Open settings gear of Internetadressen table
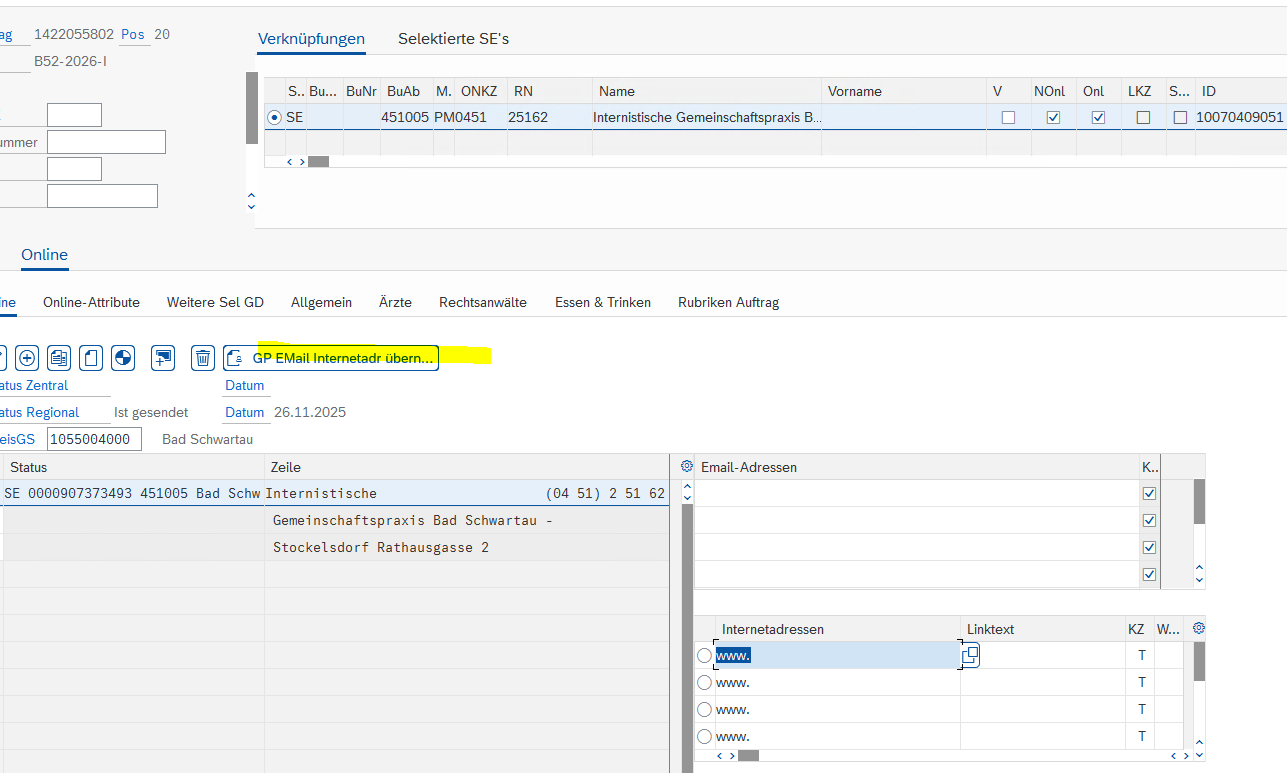Viewport: 1287px width, 773px height. pyautogui.click(x=1199, y=628)
